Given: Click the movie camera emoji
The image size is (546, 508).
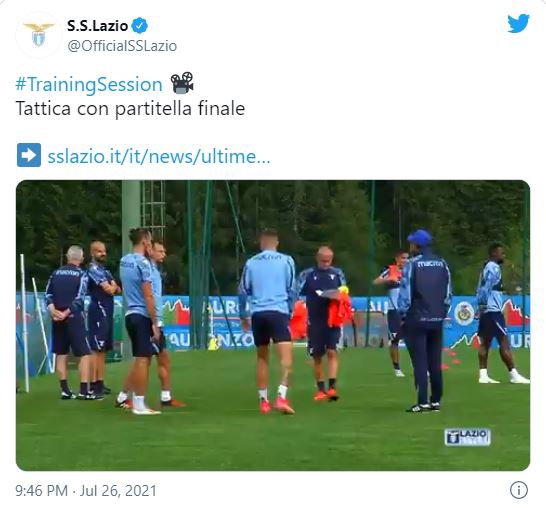Looking at the screenshot, I should point(182,83).
